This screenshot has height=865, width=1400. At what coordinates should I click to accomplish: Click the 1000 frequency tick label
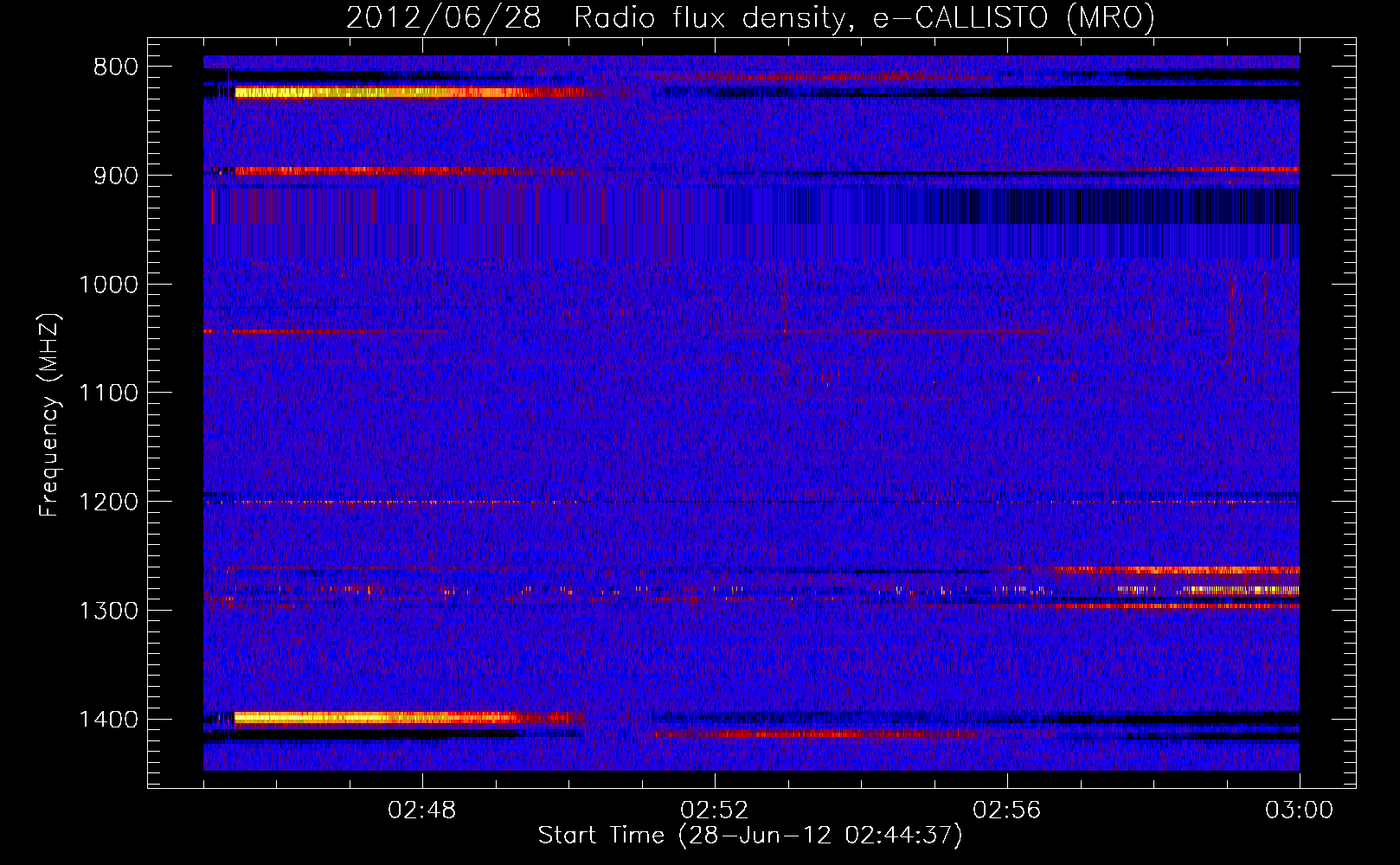pos(108,285)
